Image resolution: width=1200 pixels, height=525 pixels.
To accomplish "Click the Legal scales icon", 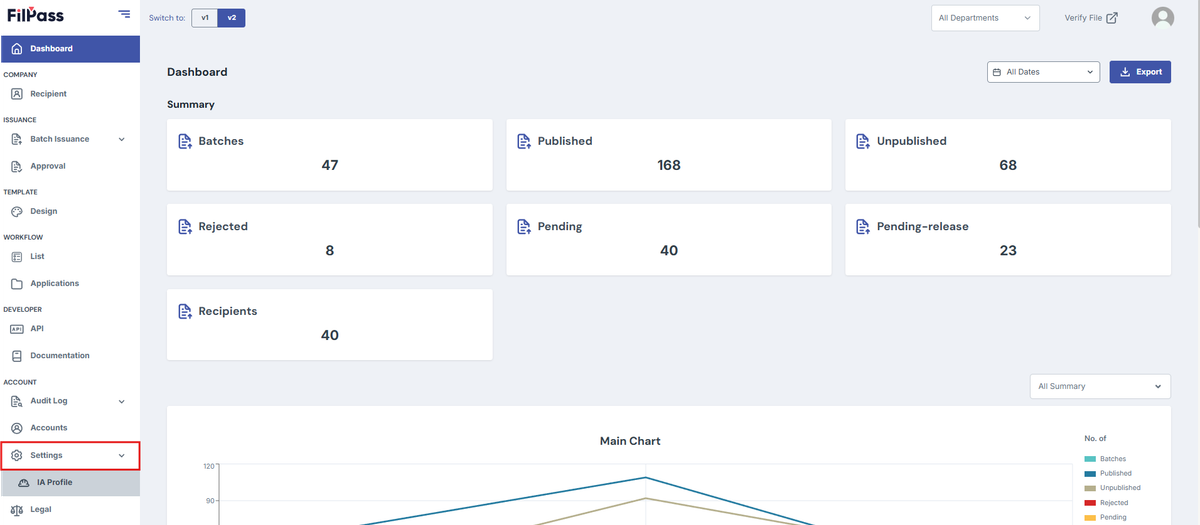I will tap(16, 509).
